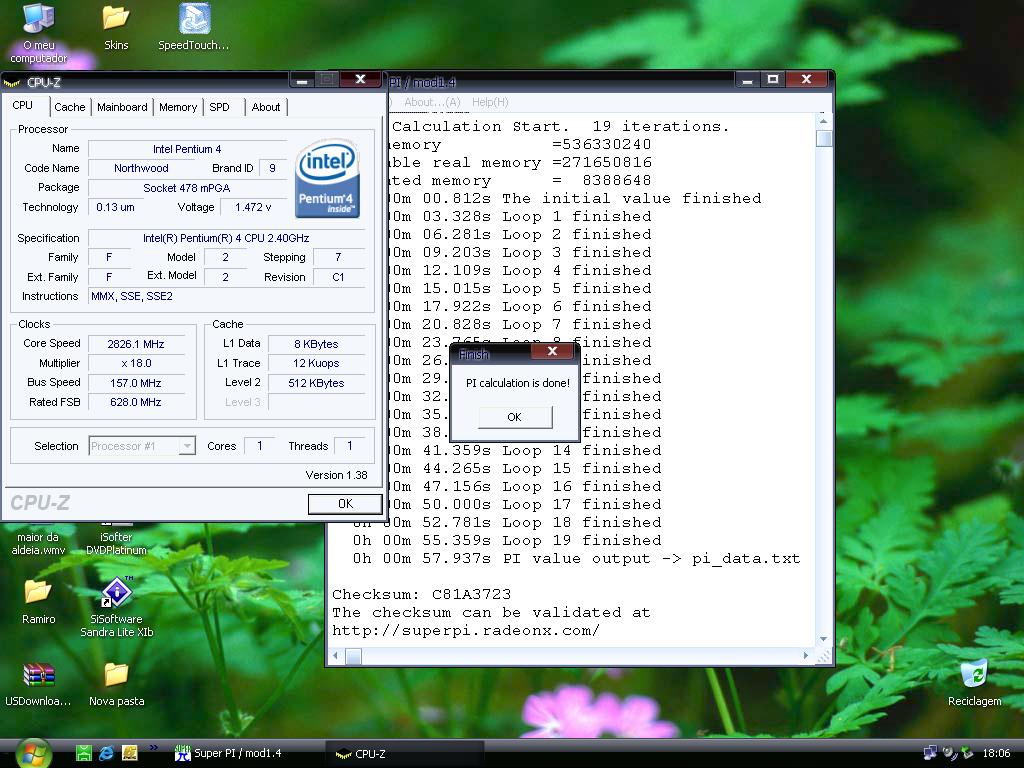Click the Package value 'Socket 478 mPGA'
Viewport: 1024px width, 768px height.
(x=187, y=187)
